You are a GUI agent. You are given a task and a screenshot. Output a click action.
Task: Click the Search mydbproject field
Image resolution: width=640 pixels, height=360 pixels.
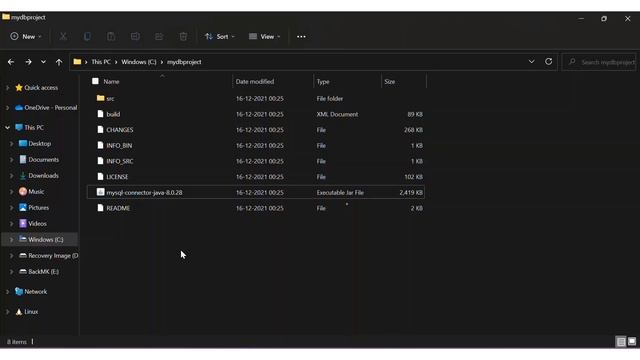coord(599,62)
